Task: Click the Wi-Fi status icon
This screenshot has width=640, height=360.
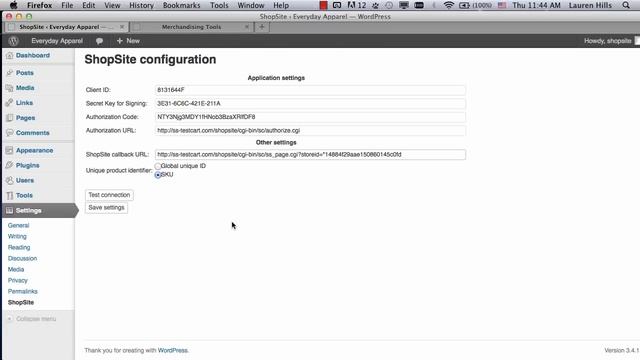Action: click(449, 5)
